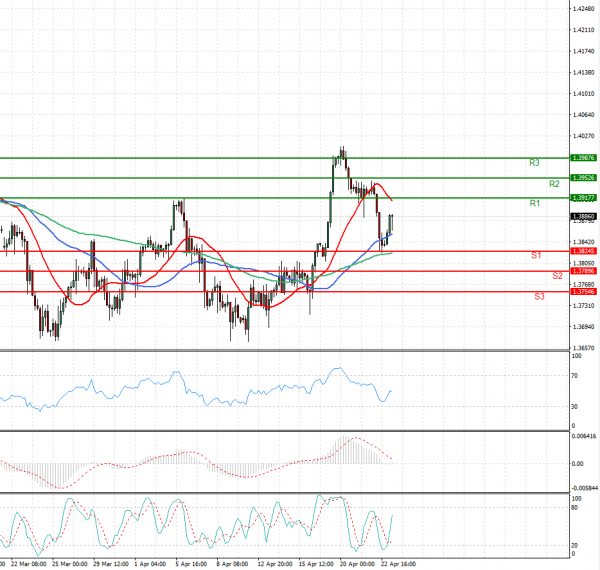Image resolution: width=600 pixels, height=570 pixels.
Task: Click the 15 Apr 12:00 time label
Action: [316, 564]
